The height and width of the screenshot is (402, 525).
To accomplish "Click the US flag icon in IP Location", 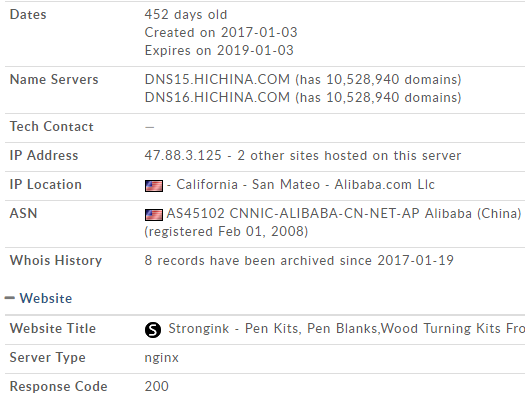I will point(154,186).
